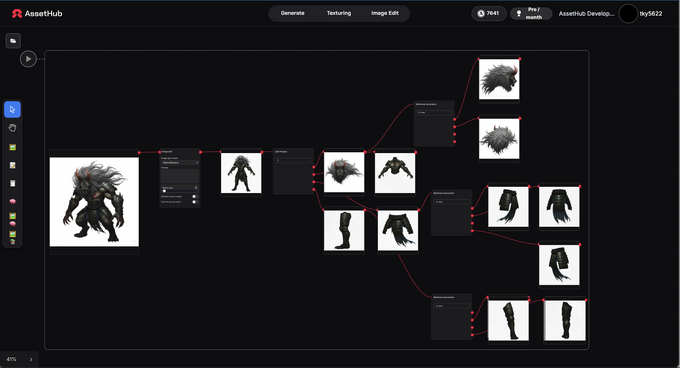Click the Image Edit node output port
This screenshot has width=680, height=368.
pyautogui.click(x=200, y=152)
